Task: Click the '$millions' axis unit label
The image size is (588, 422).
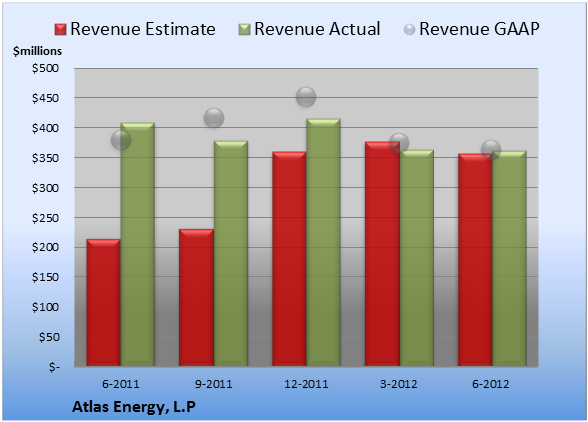Action: [37, 51]
